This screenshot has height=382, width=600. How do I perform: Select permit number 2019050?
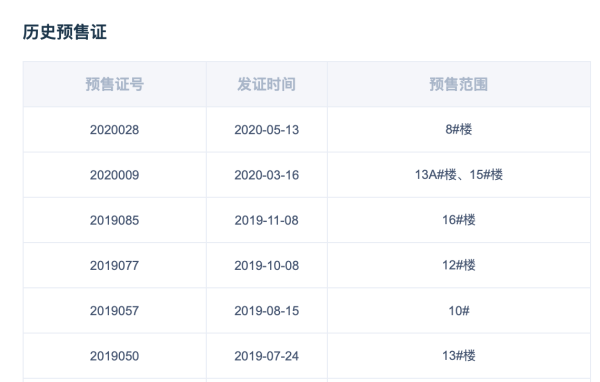click(x=114, y=356)
